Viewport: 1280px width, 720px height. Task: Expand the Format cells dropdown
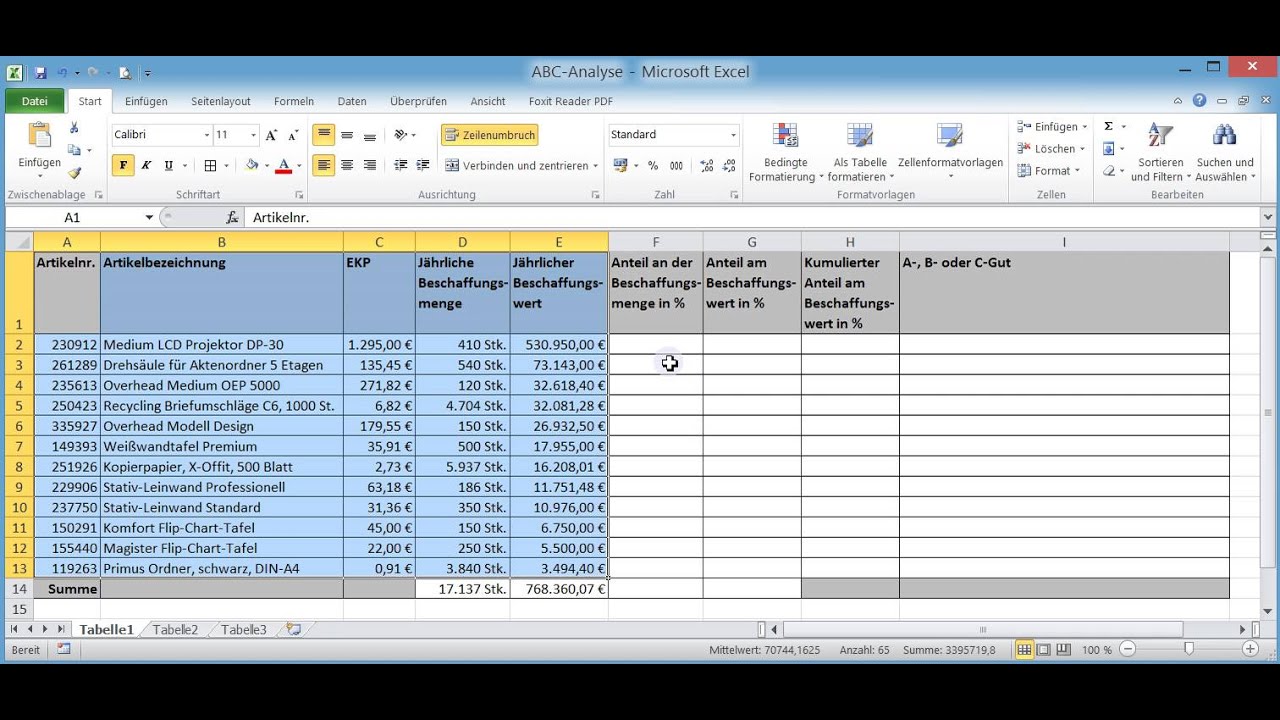(1078, 171)
